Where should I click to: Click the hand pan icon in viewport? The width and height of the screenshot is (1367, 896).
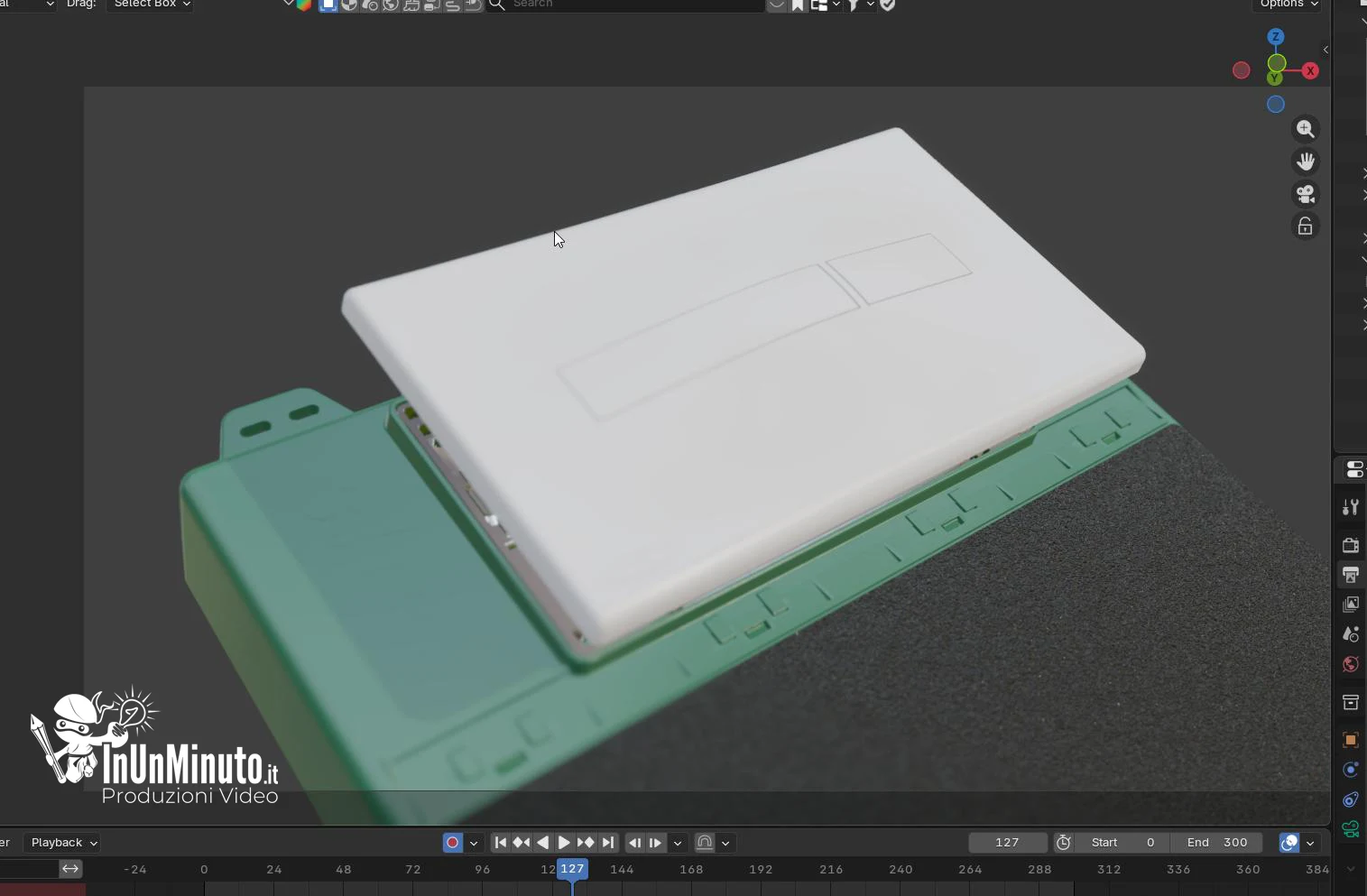coord(1306,162)
